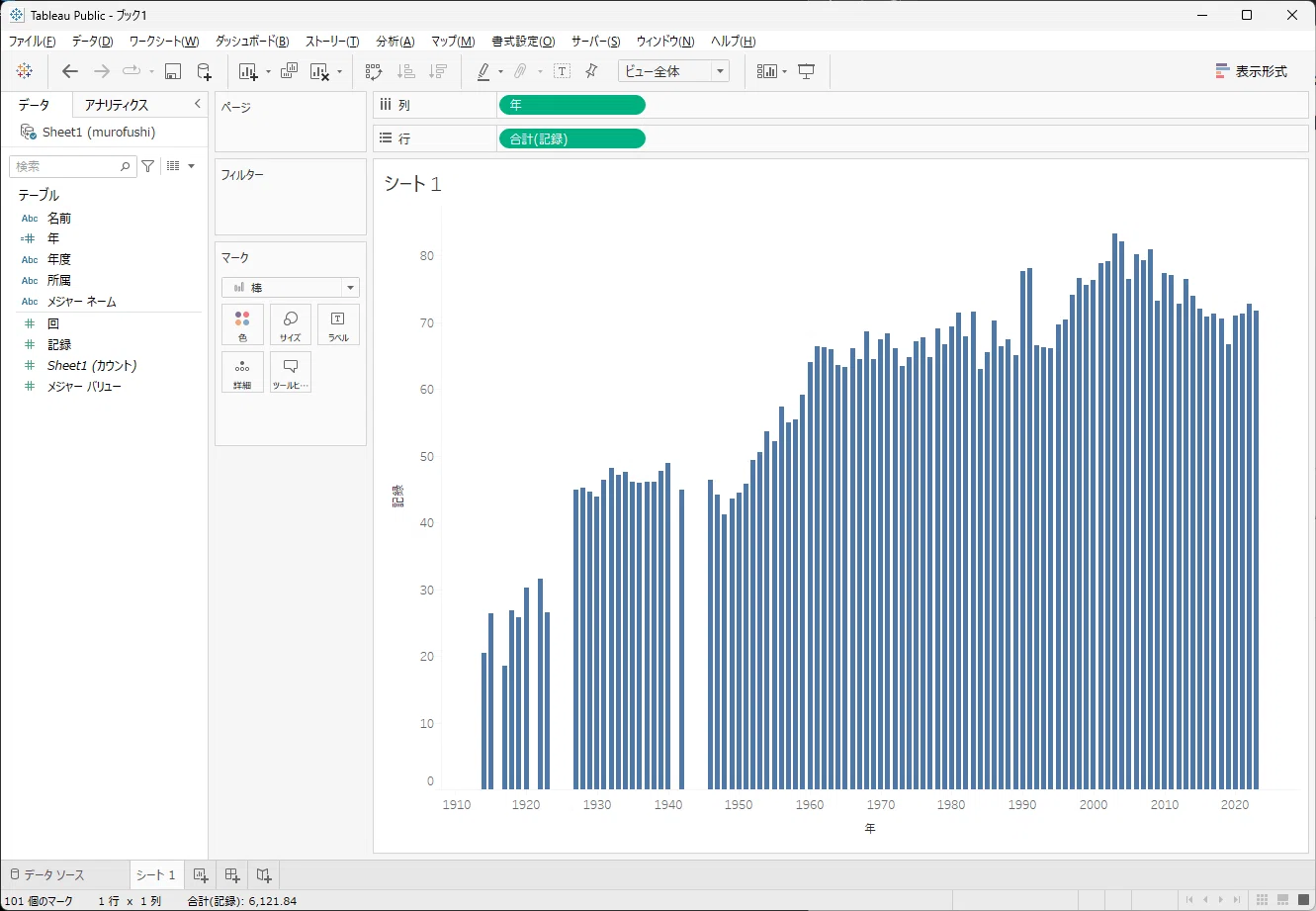Select the データ pane tab
The image size is (1316, 911).
coord(35,105)
